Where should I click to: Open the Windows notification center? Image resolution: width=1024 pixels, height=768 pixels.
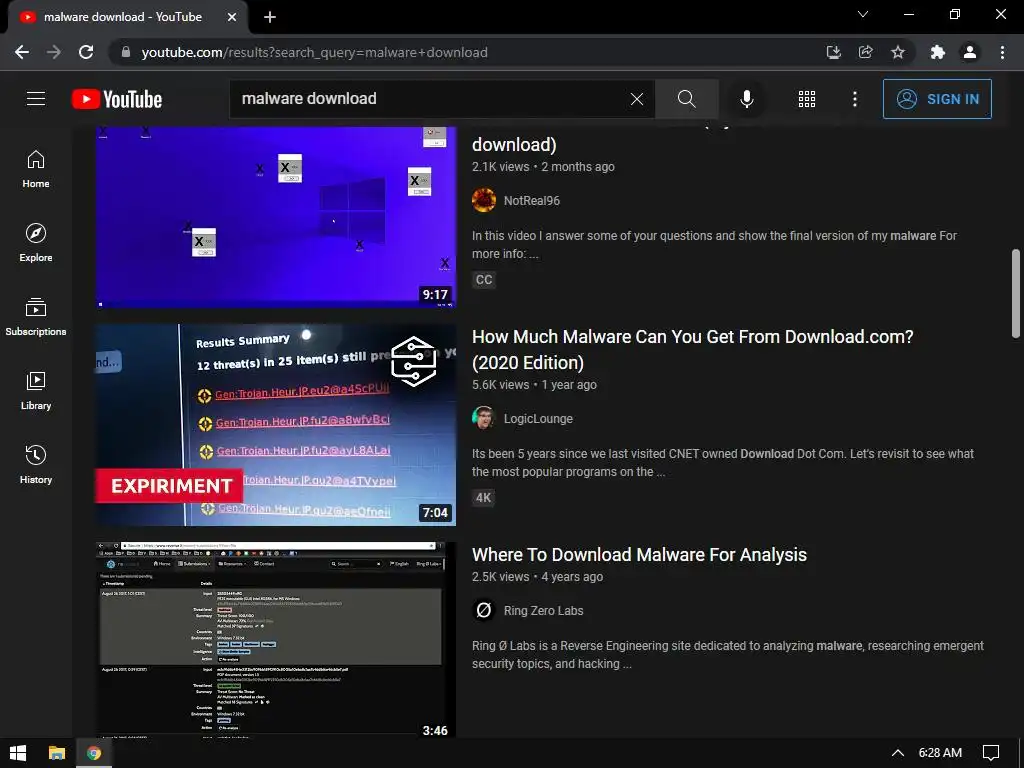991,753
